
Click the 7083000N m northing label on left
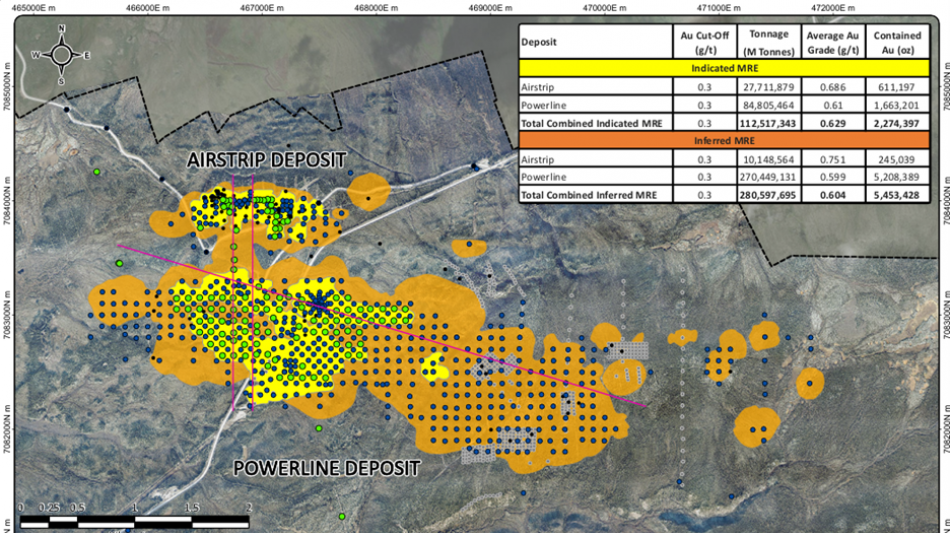pos(7,314)
